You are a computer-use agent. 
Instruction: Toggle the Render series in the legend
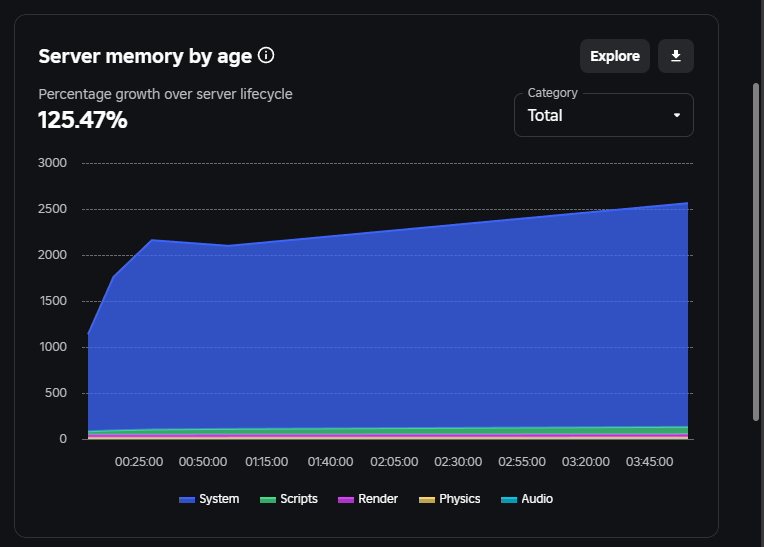point(368,499)
